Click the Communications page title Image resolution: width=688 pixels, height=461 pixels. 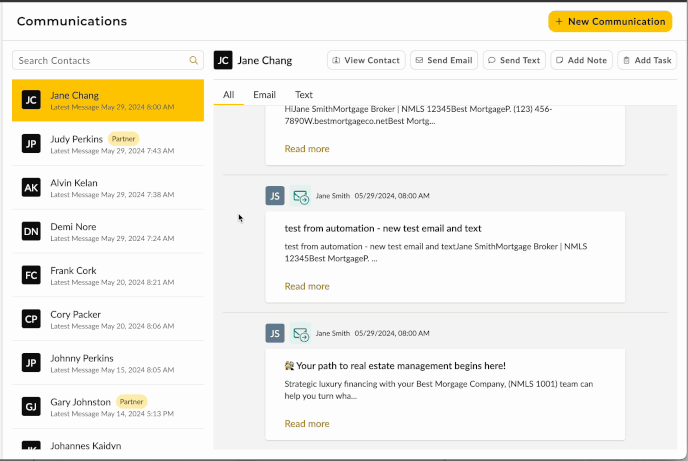point(72,21)
